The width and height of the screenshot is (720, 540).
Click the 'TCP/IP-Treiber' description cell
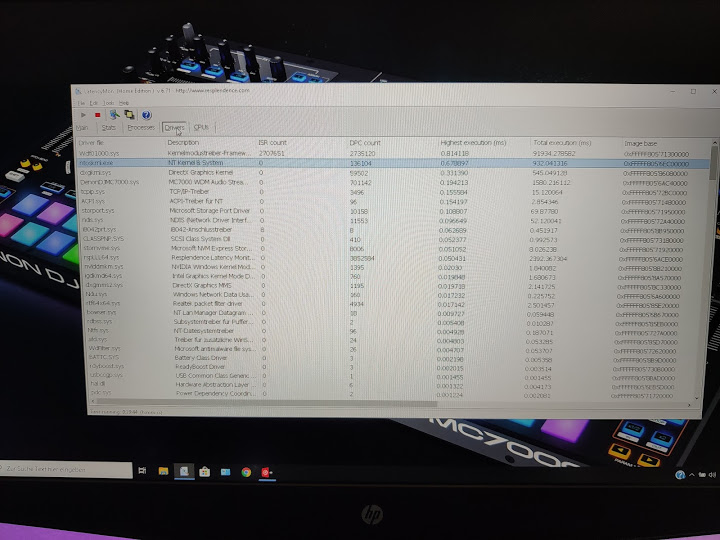point(189,192)
